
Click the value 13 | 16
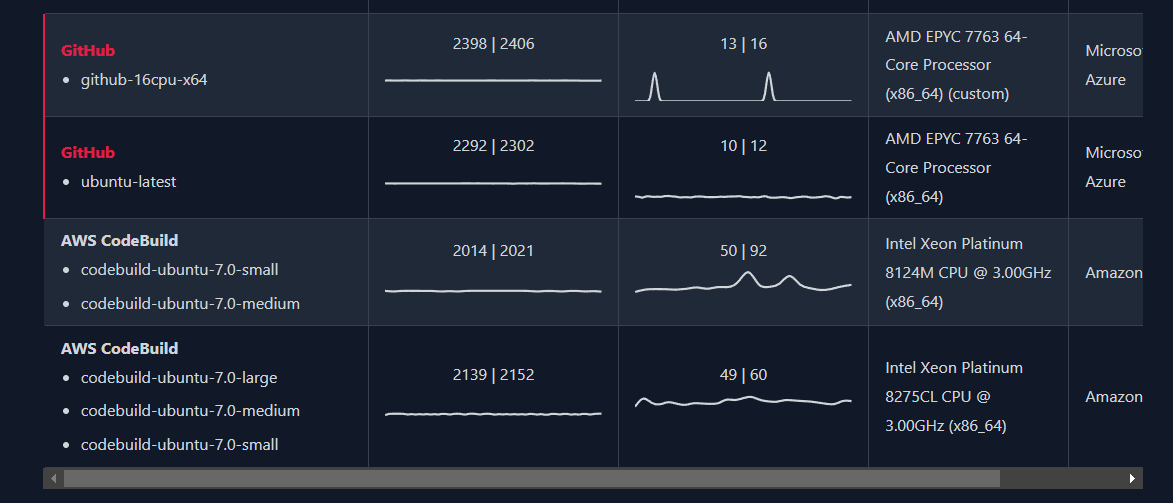point(744,44)
